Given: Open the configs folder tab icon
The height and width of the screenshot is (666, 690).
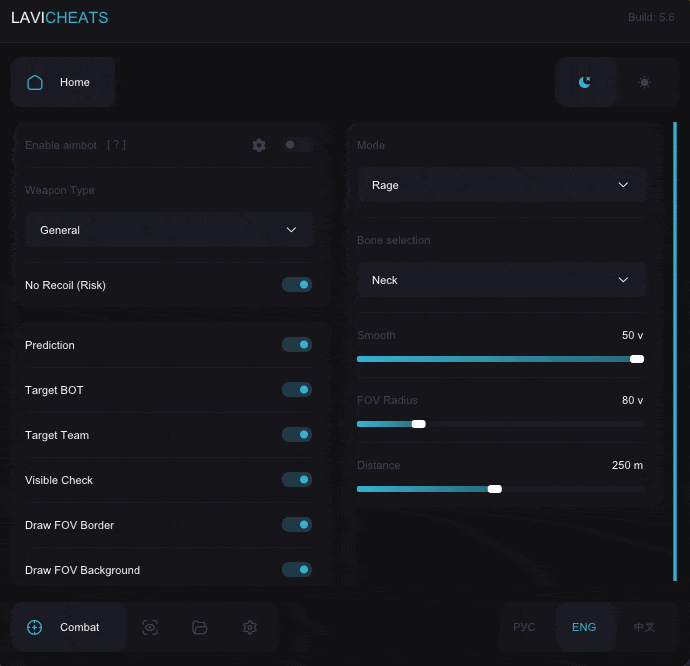Looking at the screenshot, I should [200, 627].
